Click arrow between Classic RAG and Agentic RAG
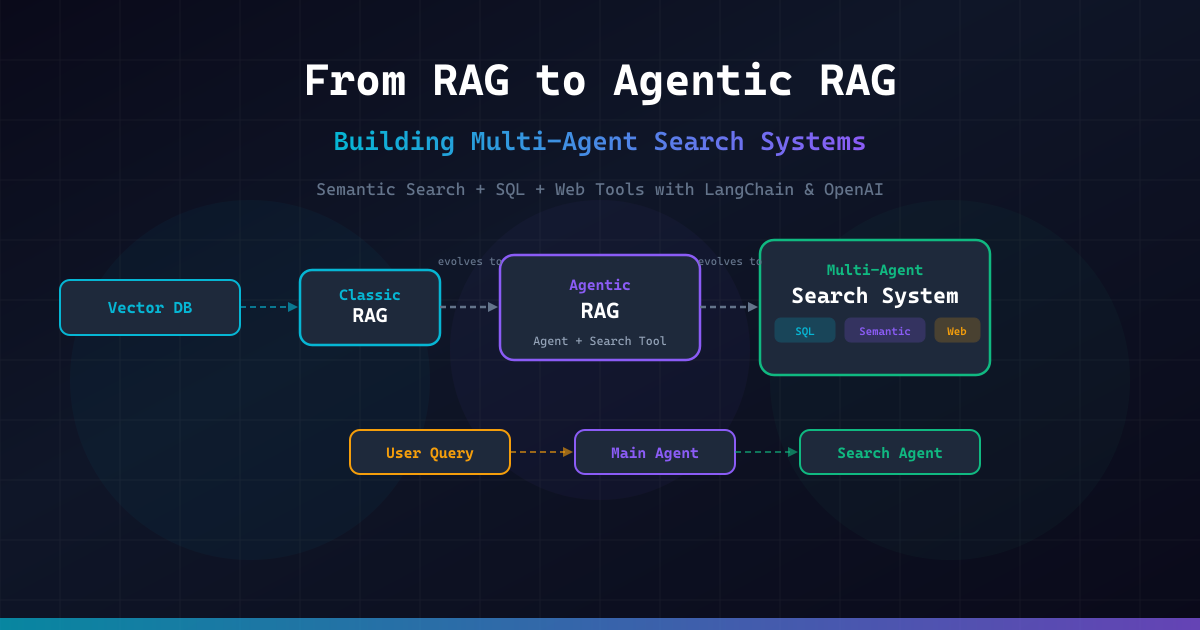Screen dimensions: 1200x630 coord(469,307)
